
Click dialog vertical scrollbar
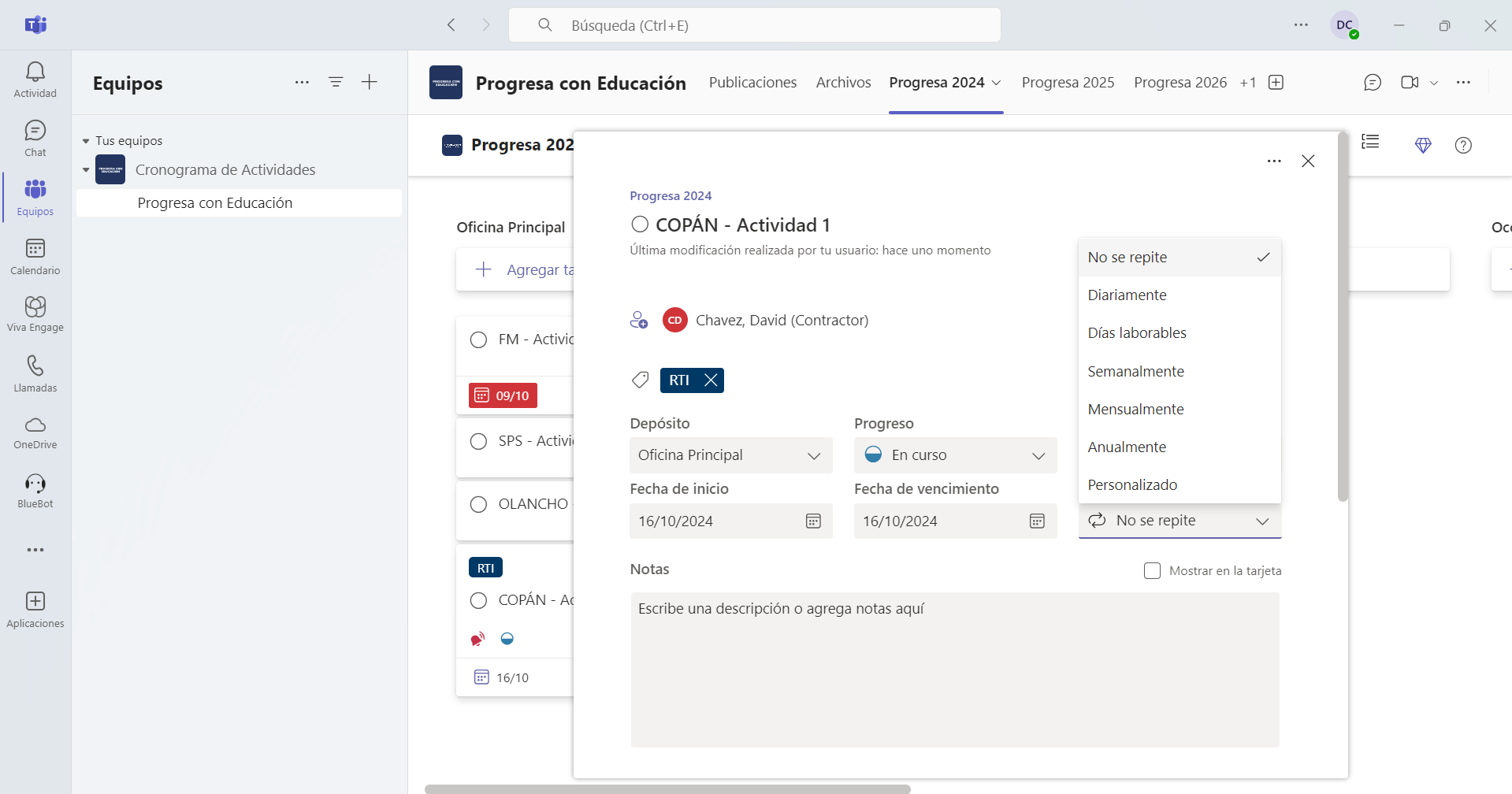click(x=1343, y=316)
